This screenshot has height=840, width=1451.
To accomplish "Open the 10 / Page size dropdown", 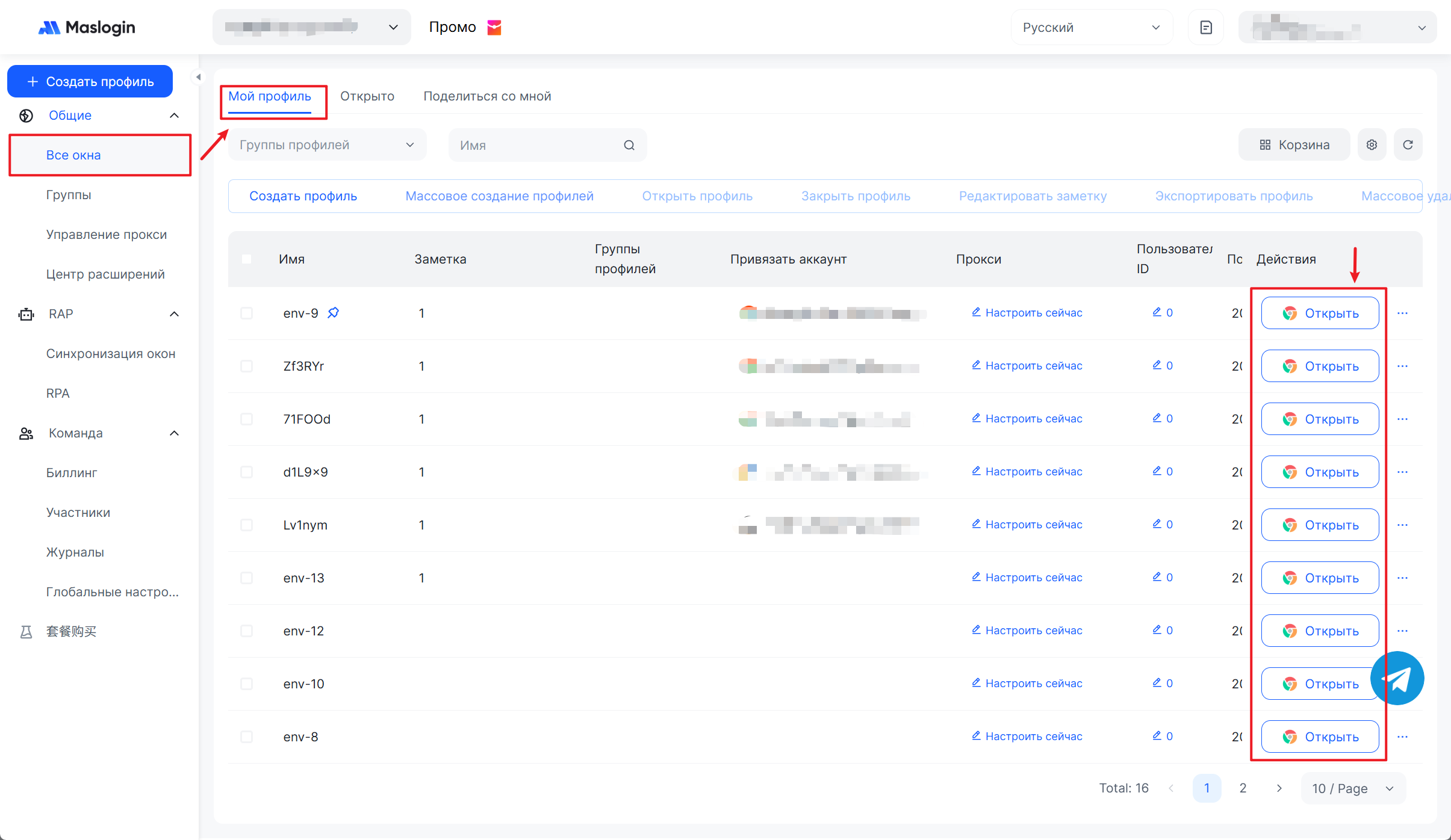I will tap(1352, 788).
